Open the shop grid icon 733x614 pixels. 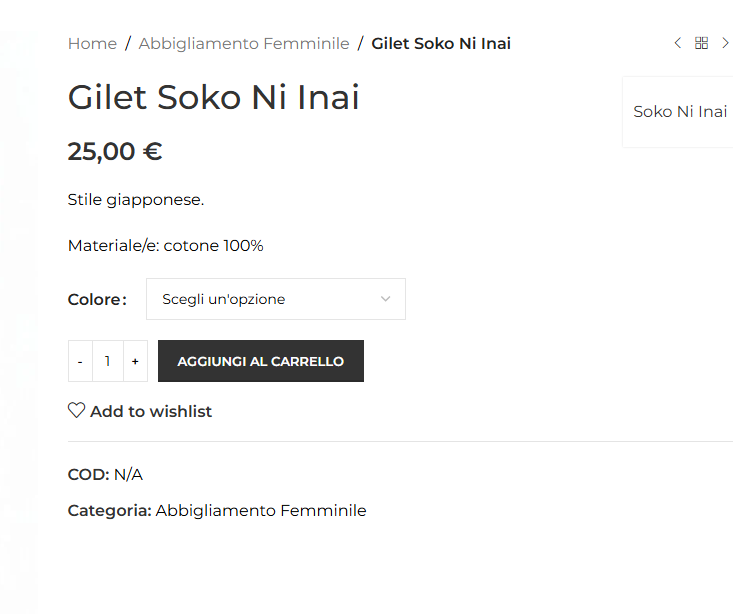[x=701, y=43]
